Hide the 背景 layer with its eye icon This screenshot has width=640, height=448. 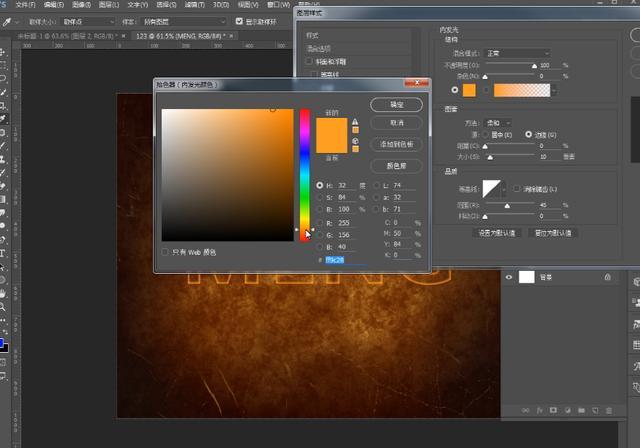coord(509,277)
